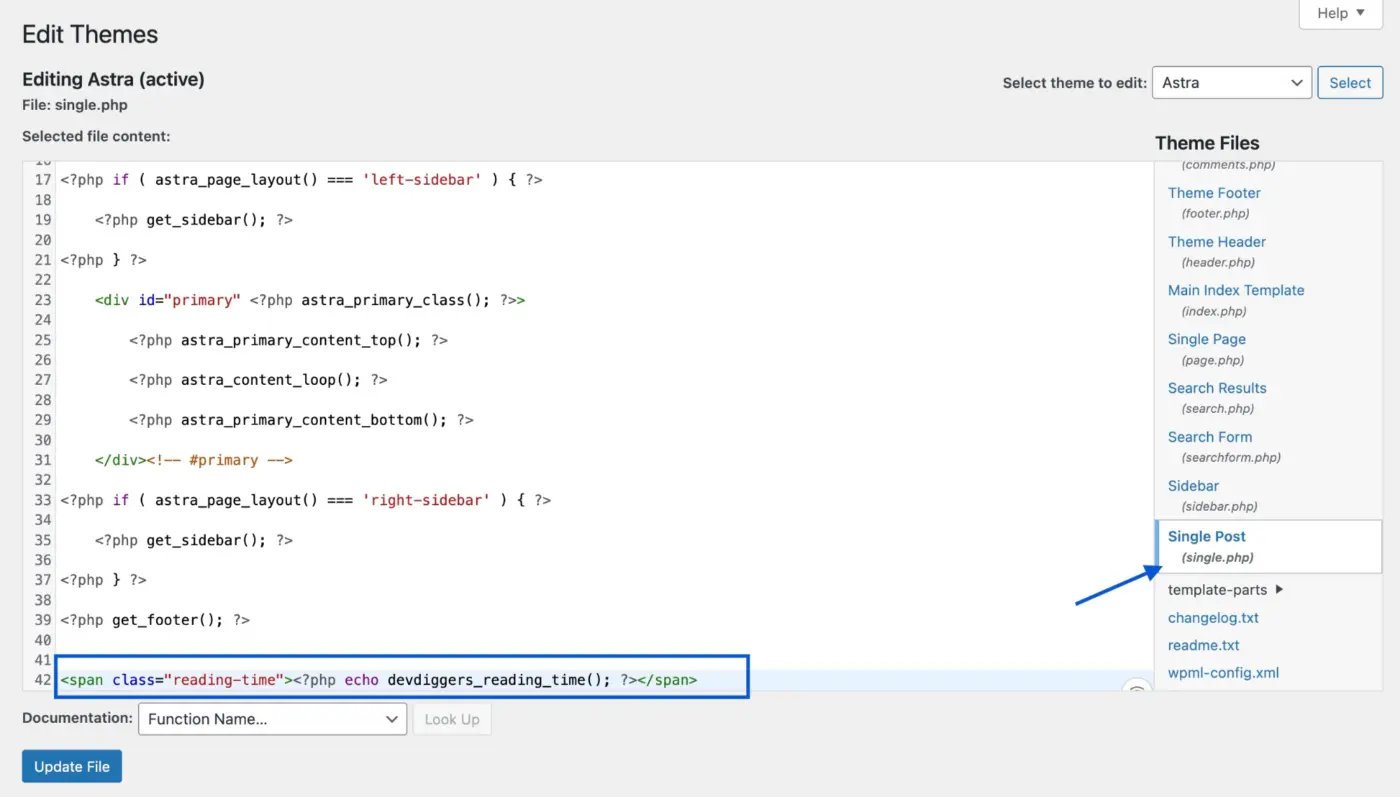The image size is (1400, 797).
Task: Click line 23 div id primary code
Action: [310, 300]
